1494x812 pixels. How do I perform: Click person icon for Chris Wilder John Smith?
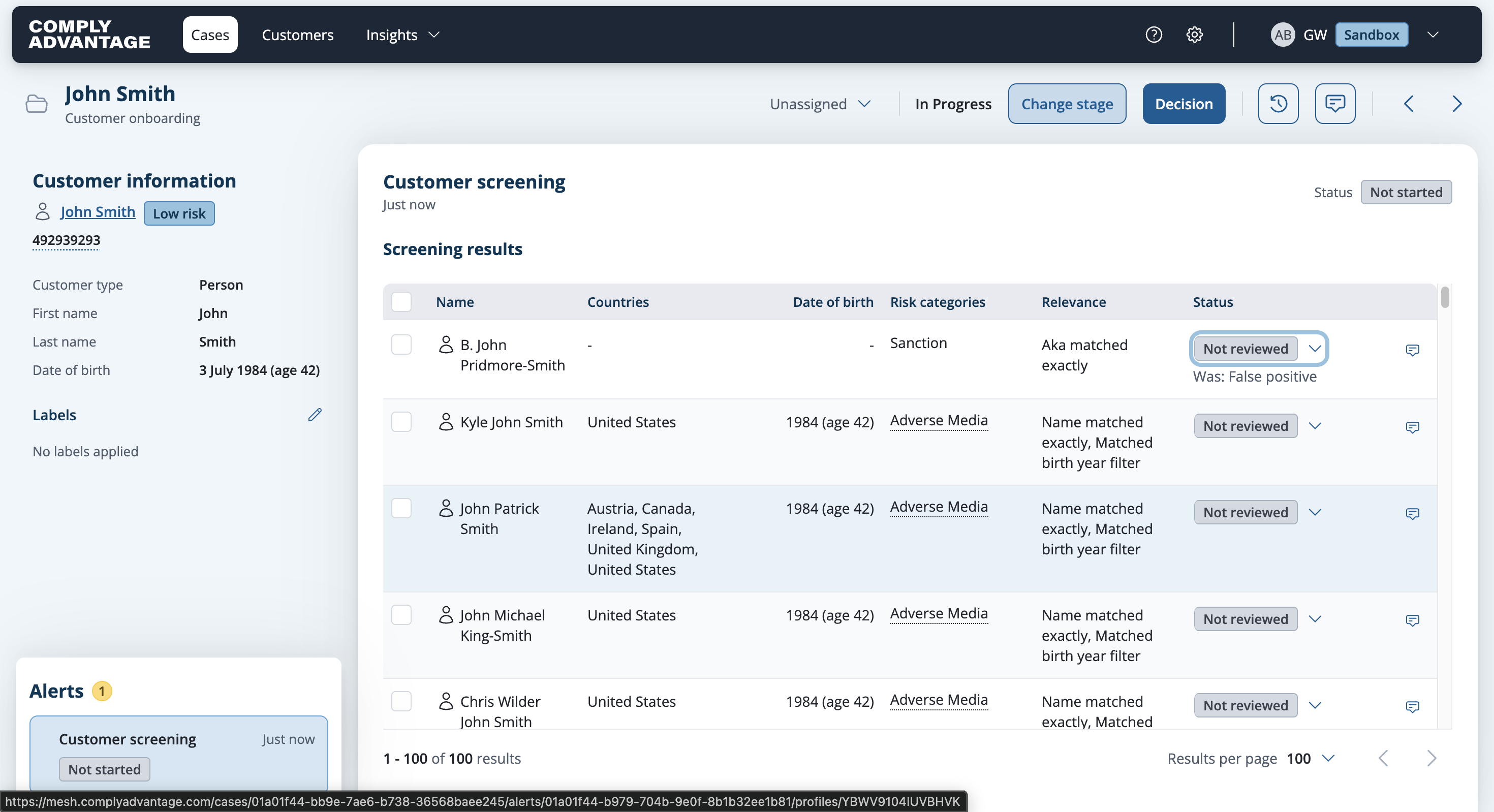coord(446,701)
